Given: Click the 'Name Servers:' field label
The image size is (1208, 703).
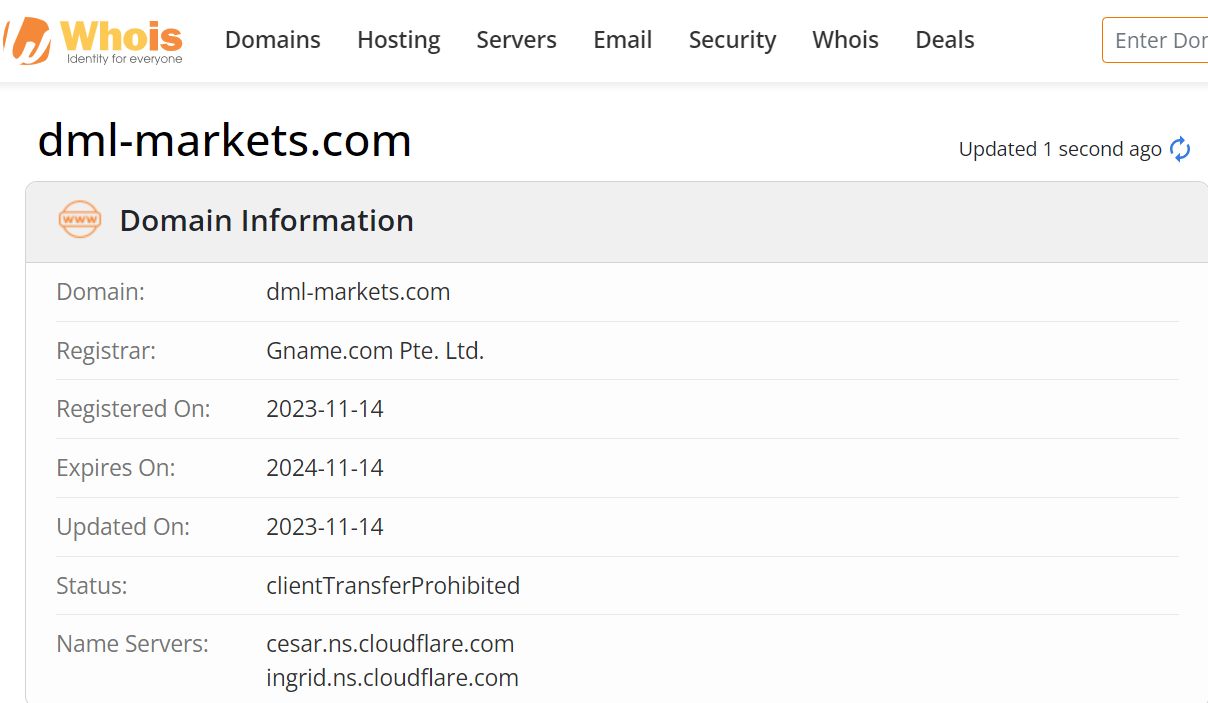Looking at the screenshot, I should (133, 643).
